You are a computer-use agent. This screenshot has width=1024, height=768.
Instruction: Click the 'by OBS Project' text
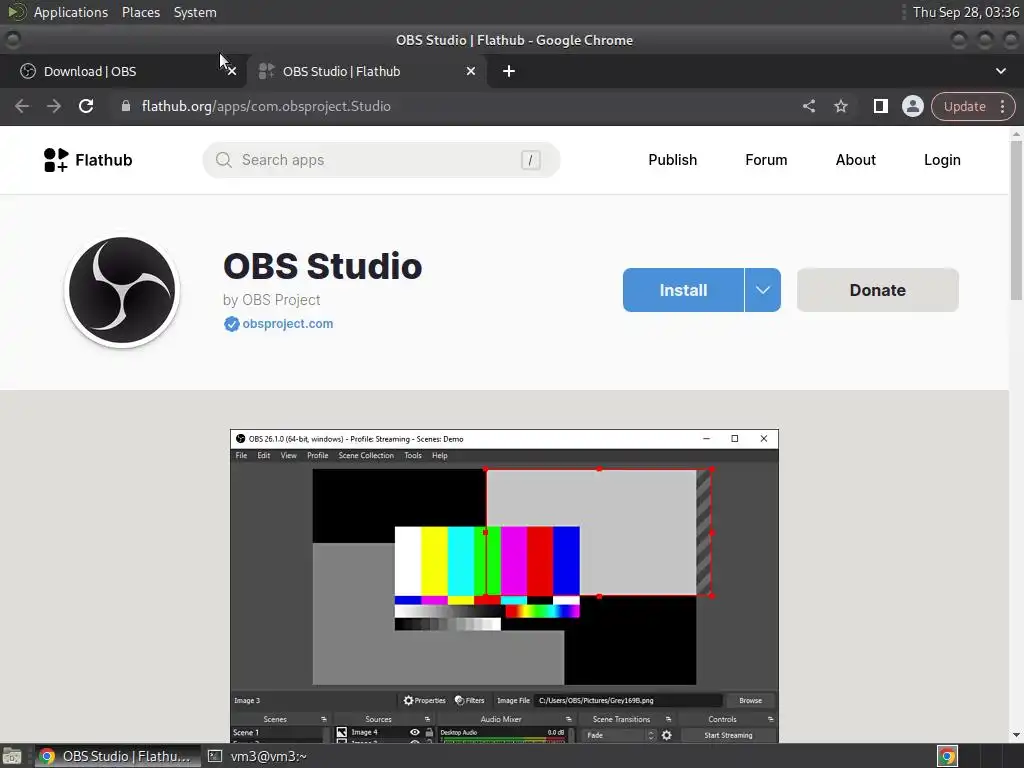(x=272, y=300)
